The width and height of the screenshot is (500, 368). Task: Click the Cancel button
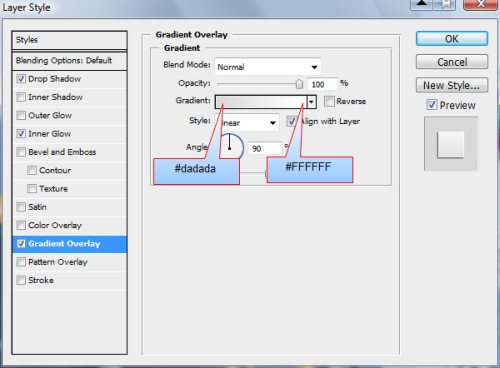[452, 62]
